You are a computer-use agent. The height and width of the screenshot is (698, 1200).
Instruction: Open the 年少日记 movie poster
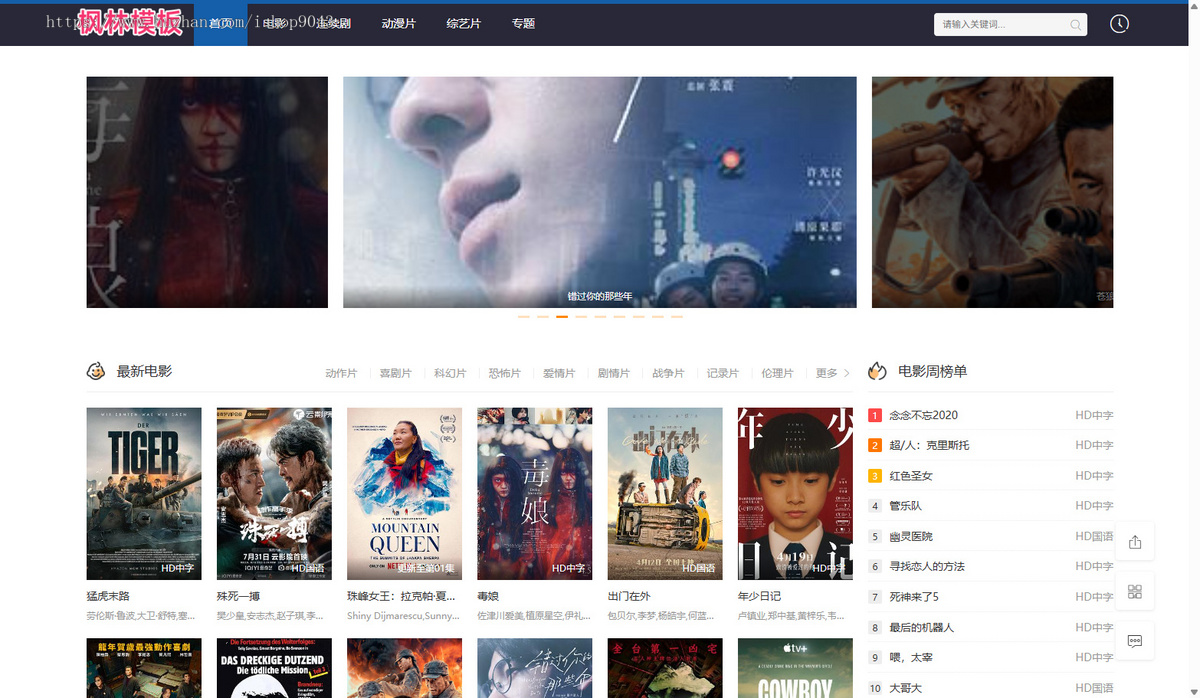795,493
